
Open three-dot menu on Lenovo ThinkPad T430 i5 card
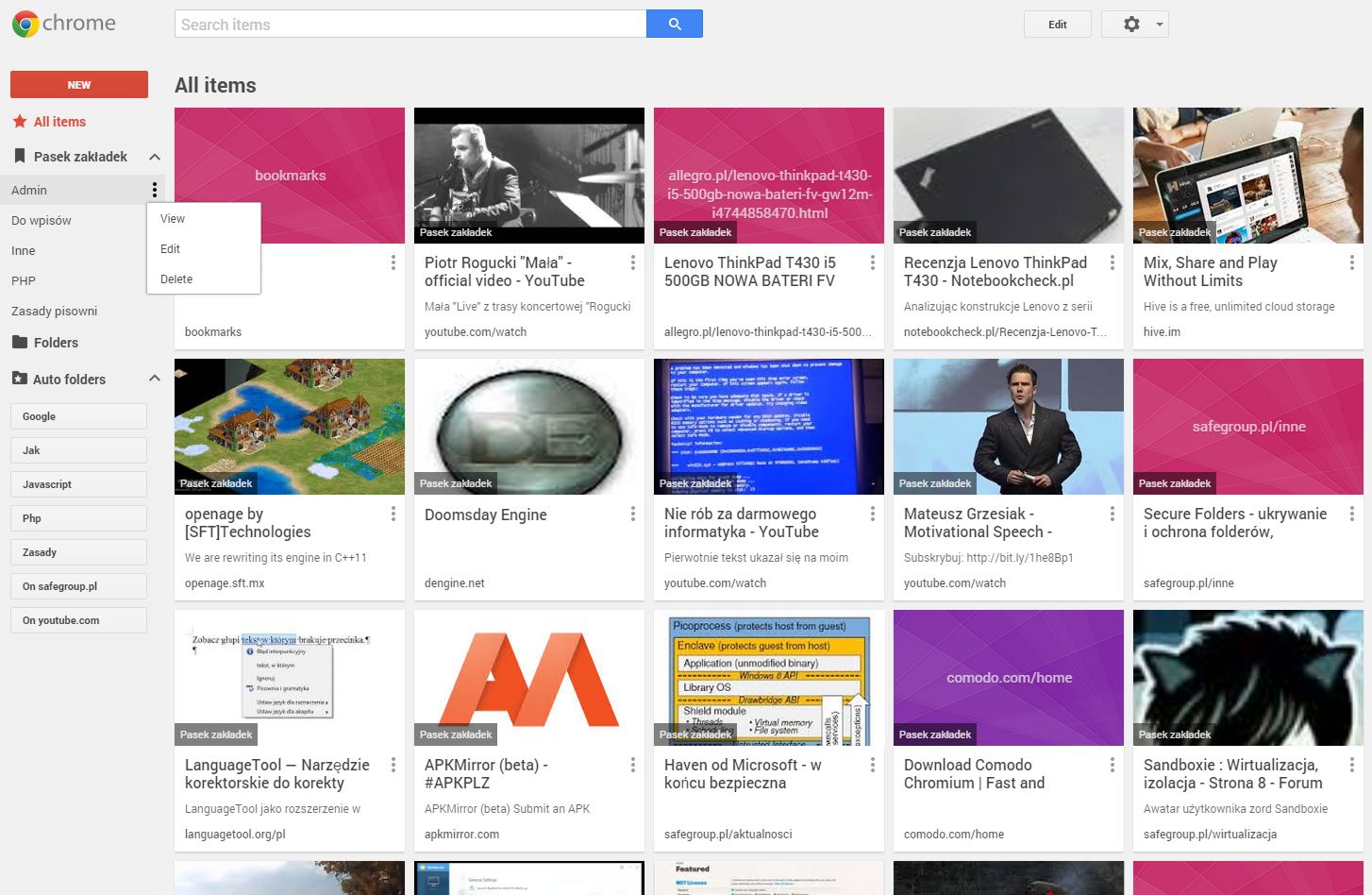873,262
